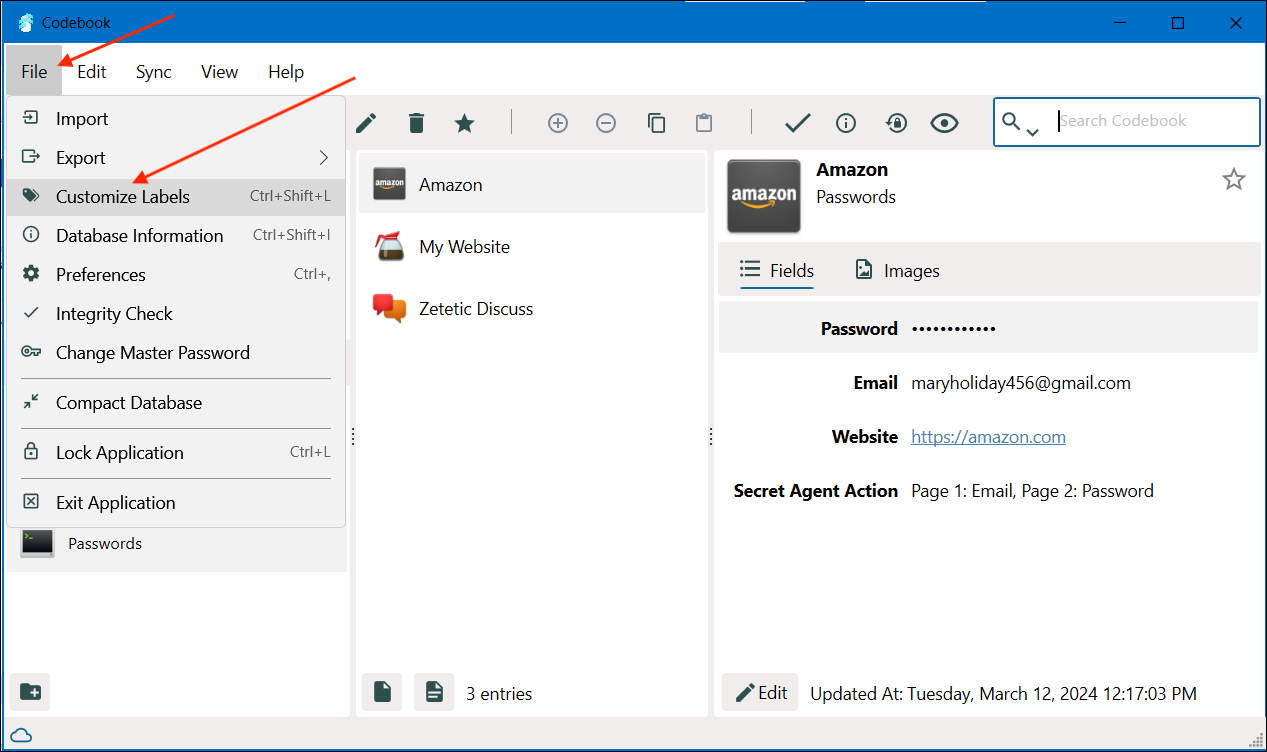Expand the Export submenu
Screen dimensions: 1267x752
pos(176,157)
